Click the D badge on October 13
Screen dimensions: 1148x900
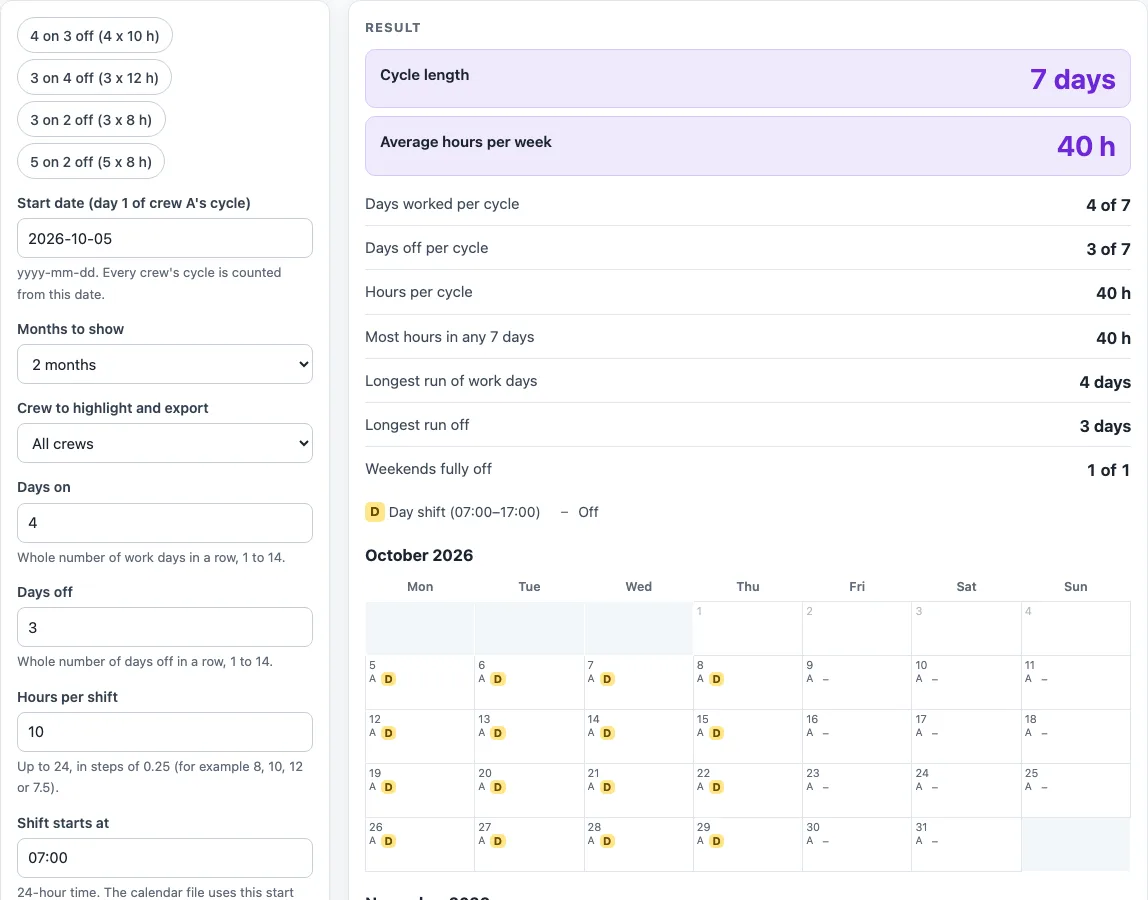tap(498, 733)
